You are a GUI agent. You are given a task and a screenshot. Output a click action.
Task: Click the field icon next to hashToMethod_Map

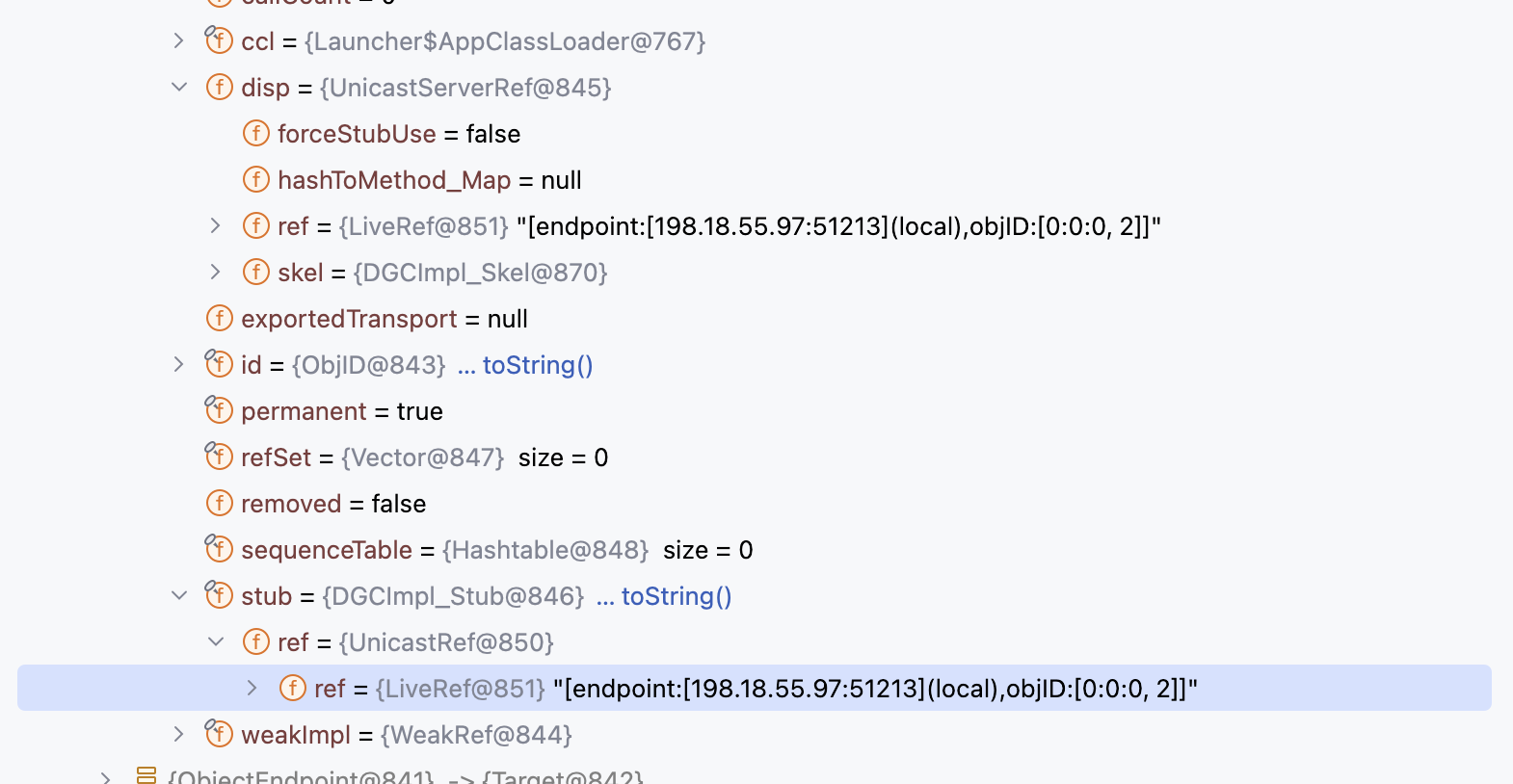pyautogui.click(x=255, y=180)
